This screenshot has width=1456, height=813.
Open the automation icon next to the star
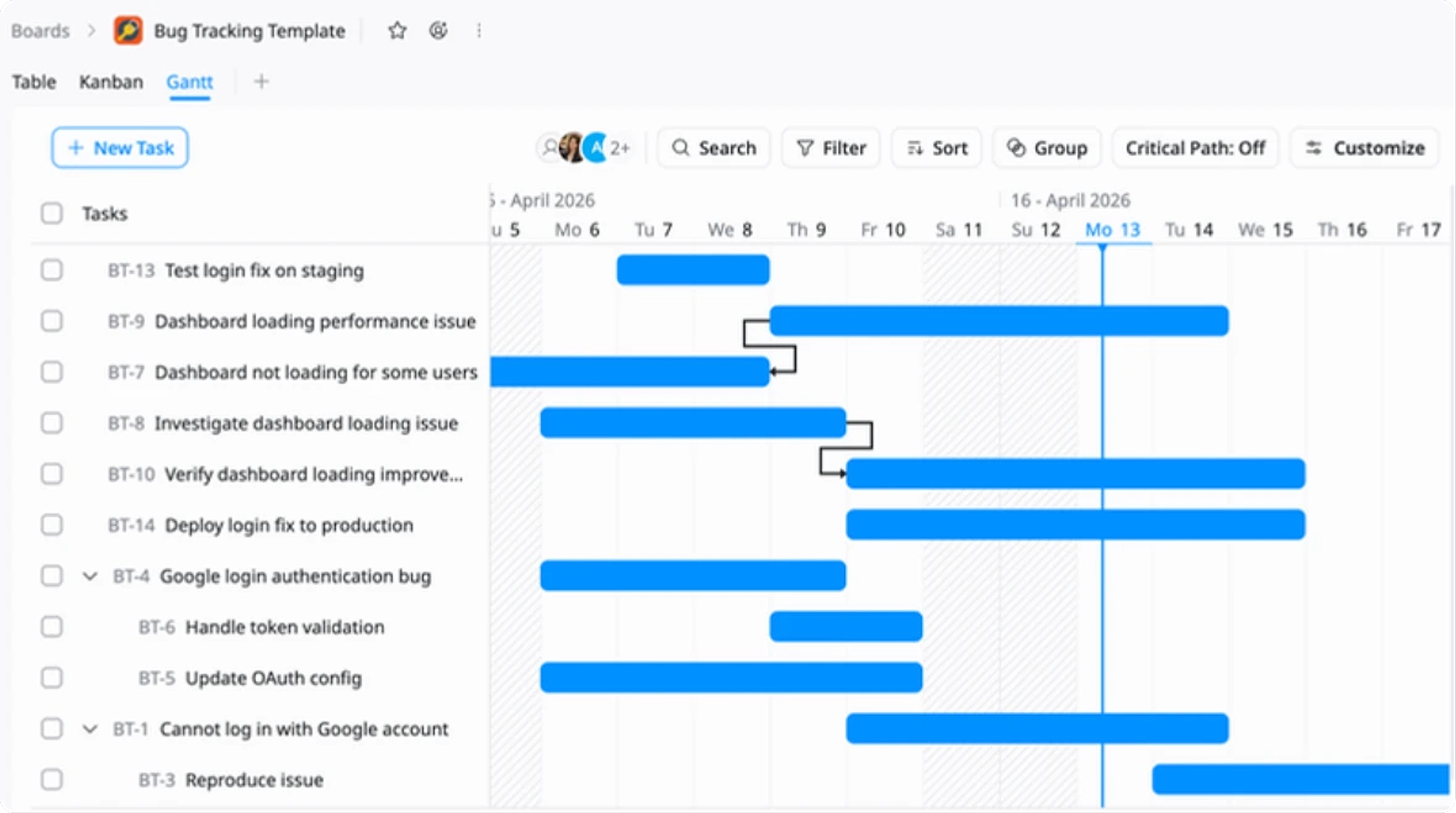[x=438, y=30]
